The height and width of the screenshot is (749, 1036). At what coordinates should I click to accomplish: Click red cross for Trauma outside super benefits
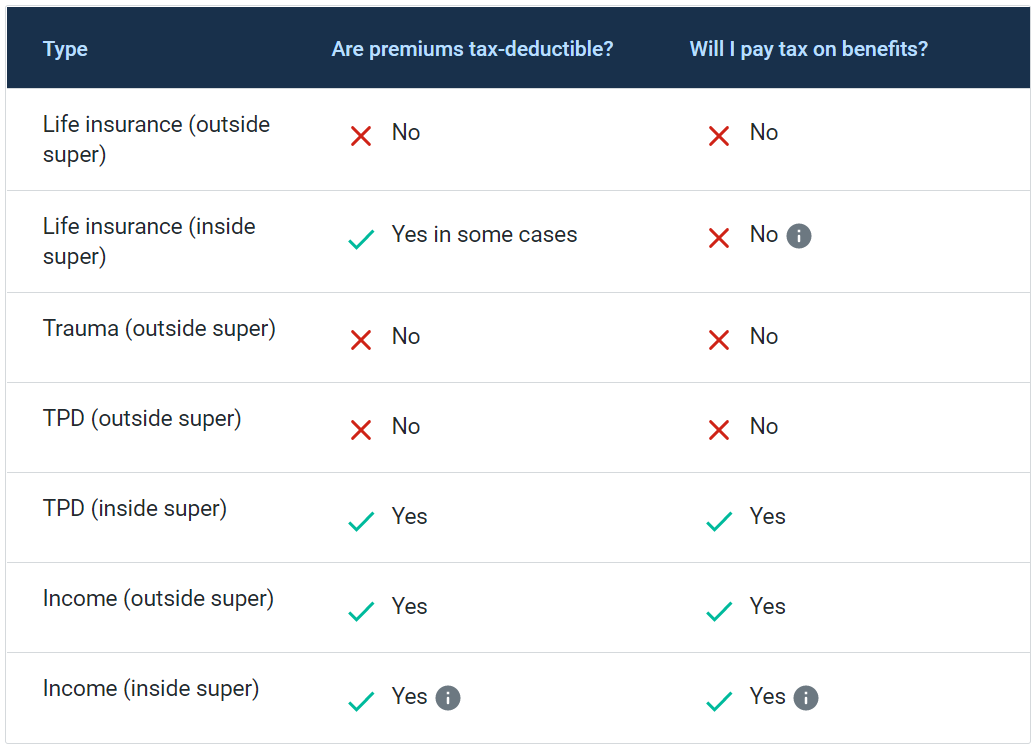point(719,340)
